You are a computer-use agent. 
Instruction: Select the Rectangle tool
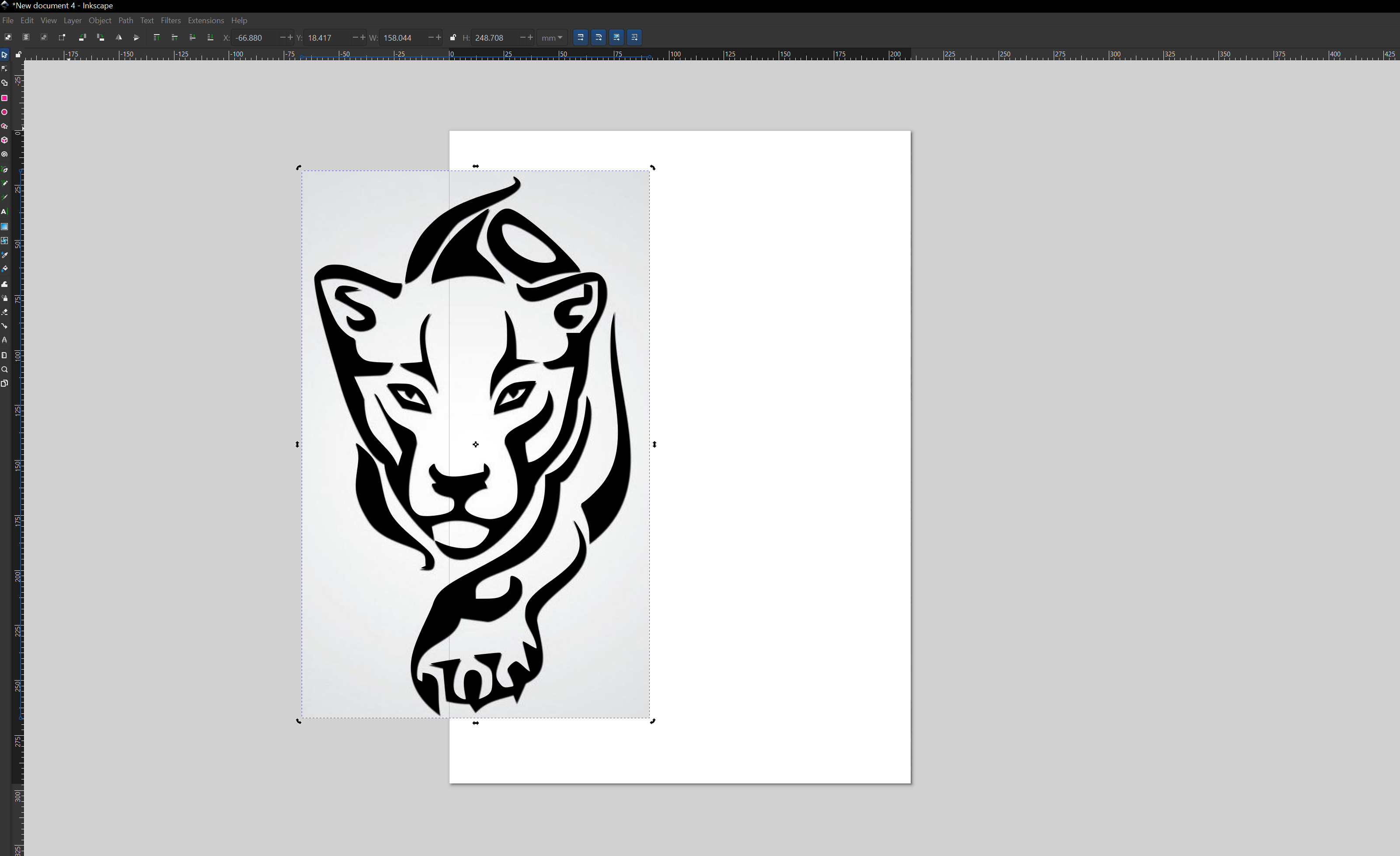(x=4, y=98)
